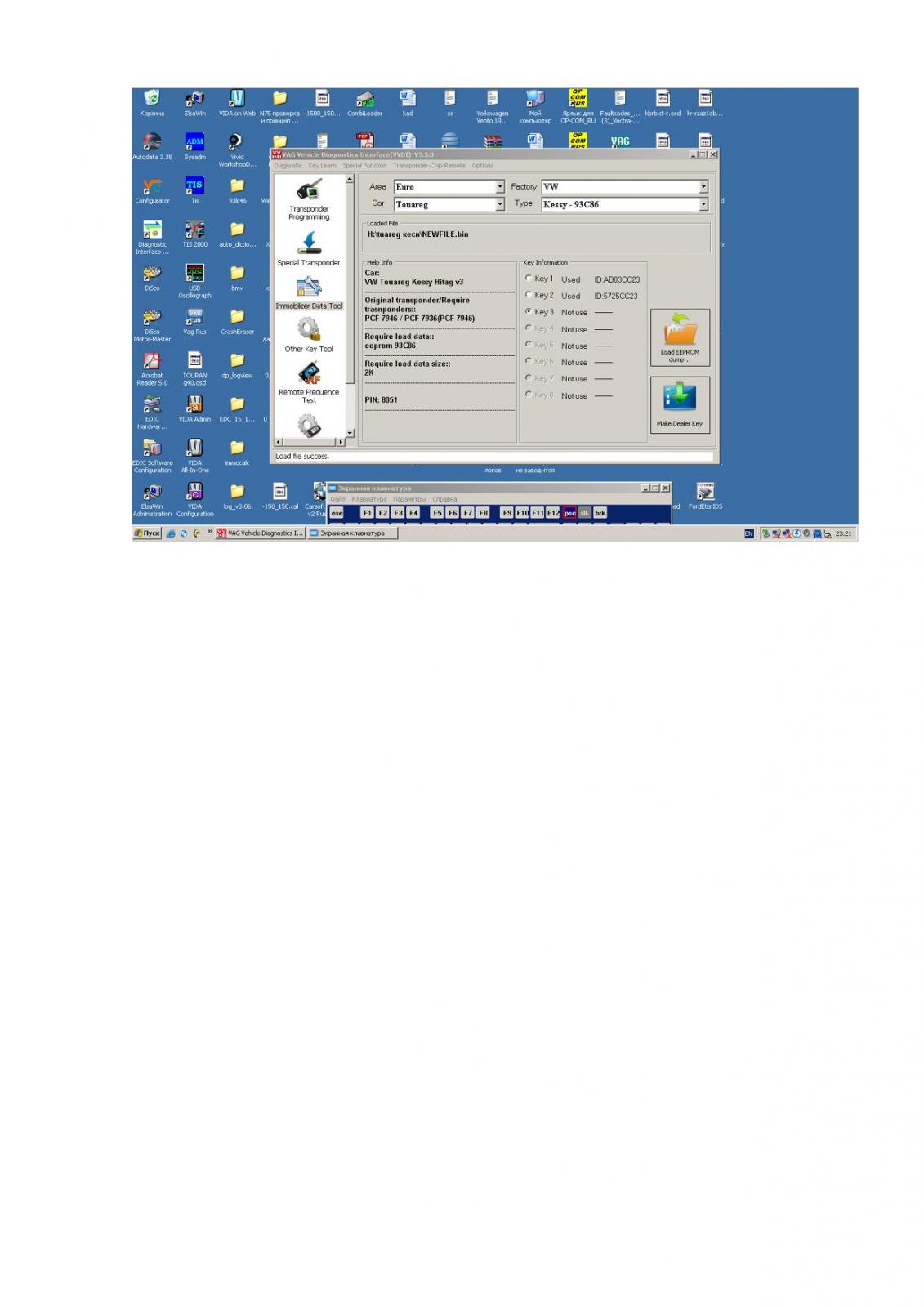The height and width of the screenshot is (1307, 924).
Task: Select the Acrobat Reader 5.0 desktop icon
Action: point(152,369)
